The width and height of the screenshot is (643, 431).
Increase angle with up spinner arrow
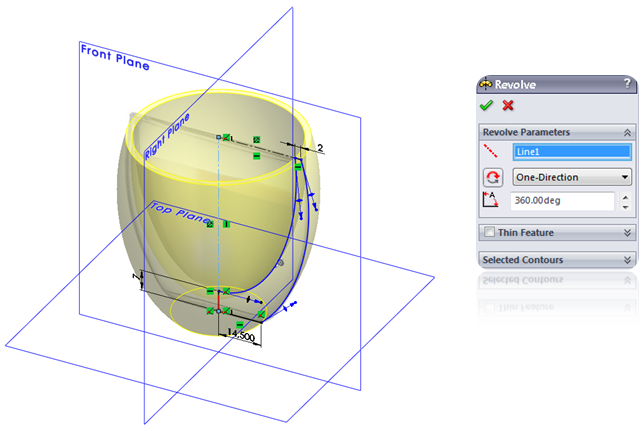point(625,197)
